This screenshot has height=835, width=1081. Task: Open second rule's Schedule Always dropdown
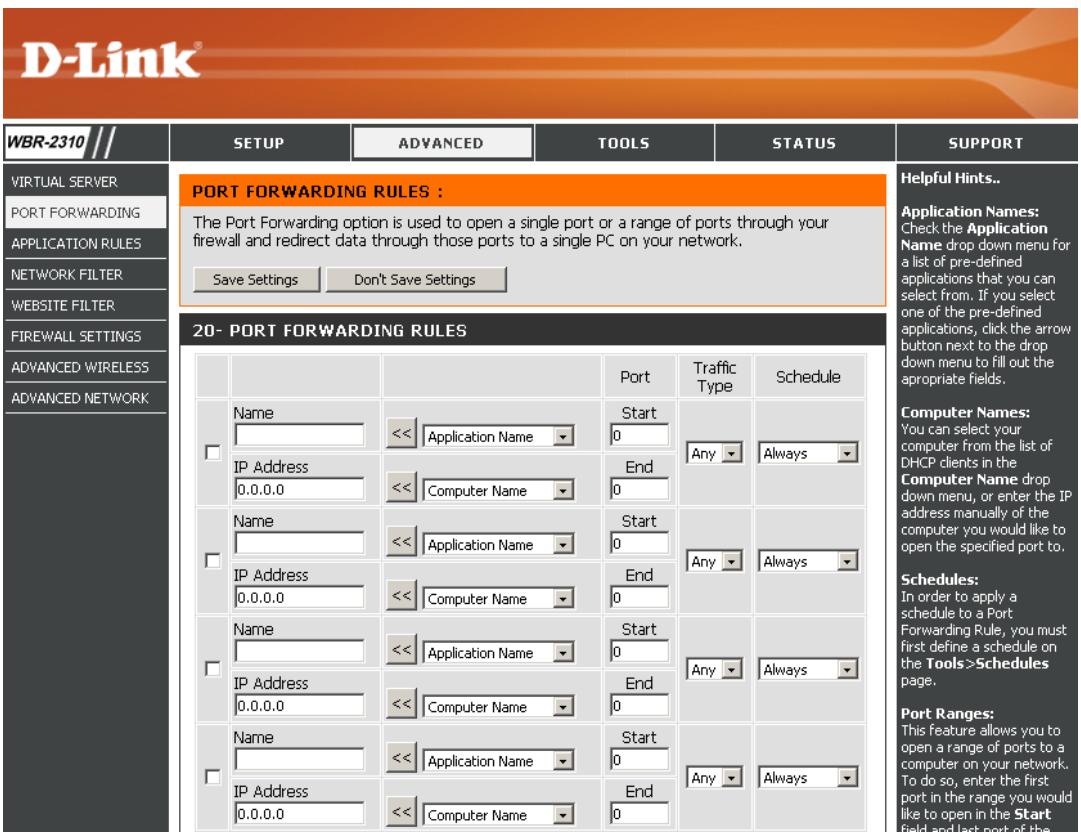click(808, 561)
